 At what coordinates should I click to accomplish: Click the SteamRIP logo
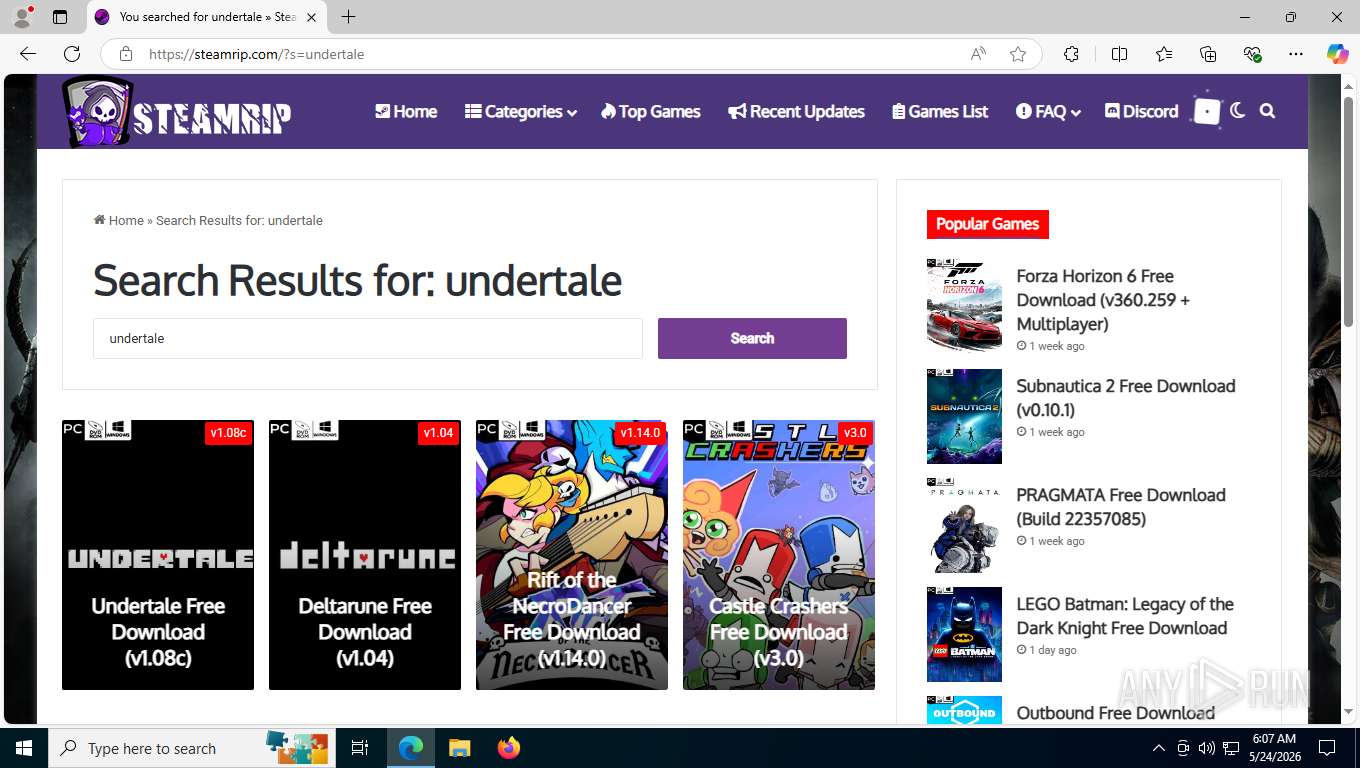(177, 112)
